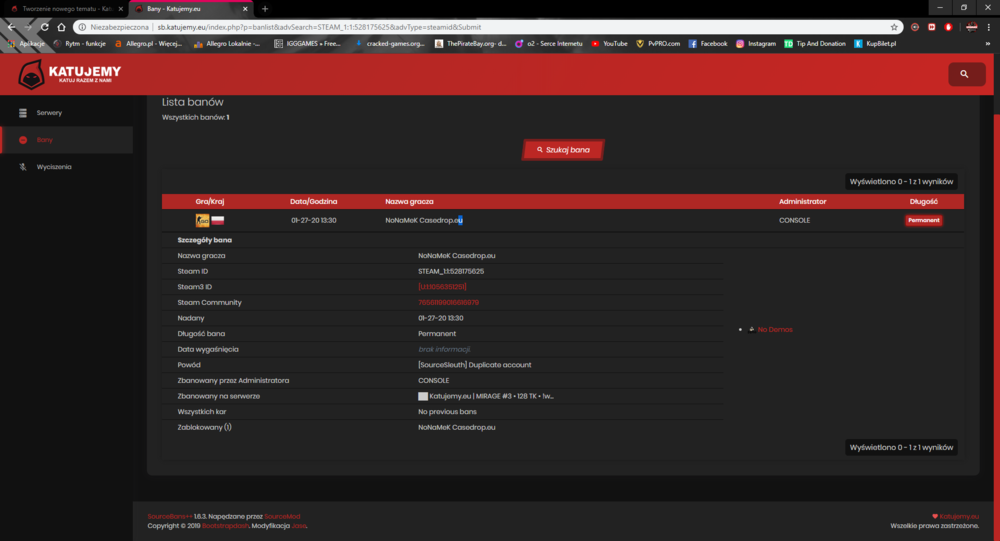Reload the current page
Viewport: 1000px width, 541px height.
coord(45,27)
